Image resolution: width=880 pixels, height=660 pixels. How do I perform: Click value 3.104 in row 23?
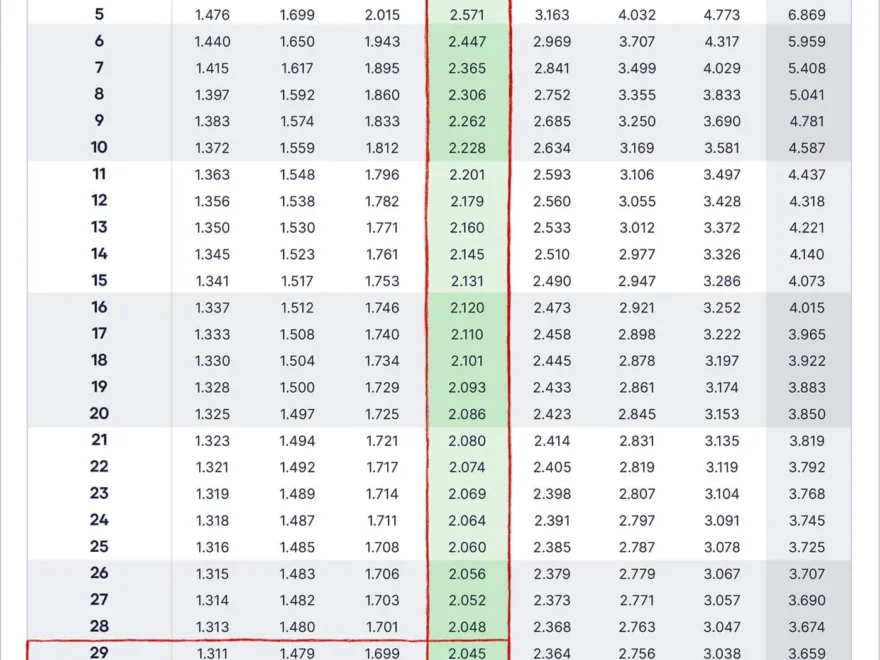722,494
